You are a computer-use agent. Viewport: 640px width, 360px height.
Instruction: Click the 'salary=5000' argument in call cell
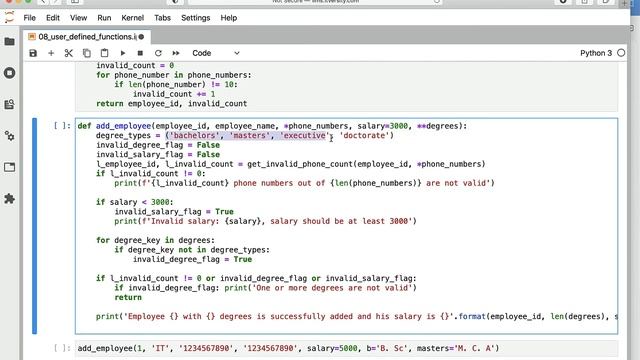[x=332, y=348]
